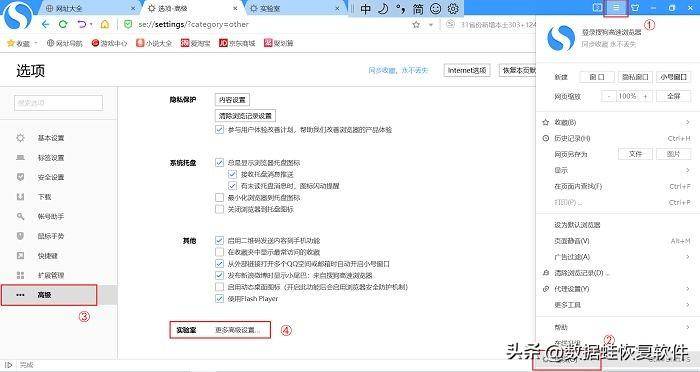700x372 pixels.
Task: Toggle 最小化浏览器到托盘图标 checkbox
Action: 219,197
